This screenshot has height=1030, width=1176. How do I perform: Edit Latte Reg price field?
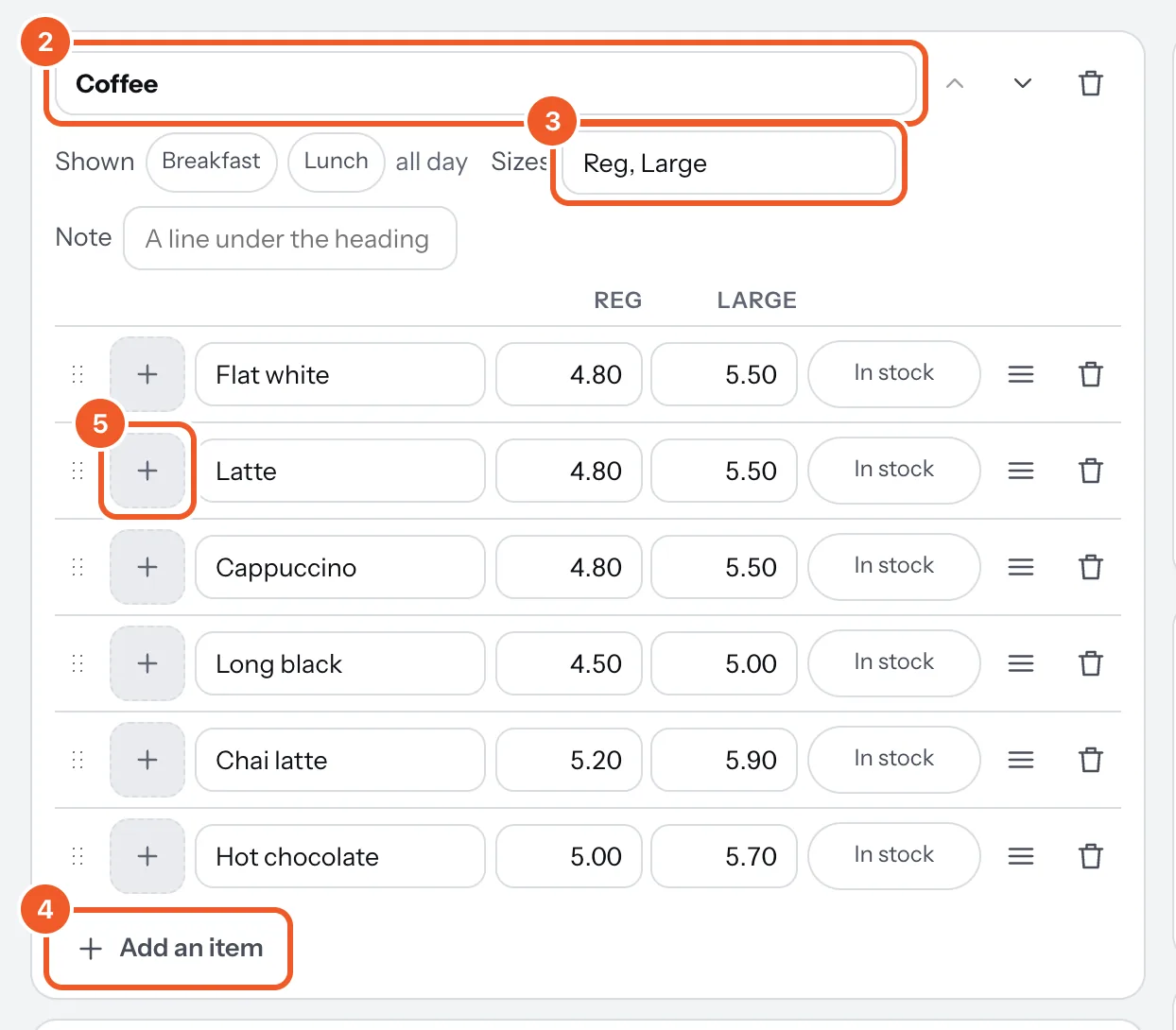coord(569,471)
